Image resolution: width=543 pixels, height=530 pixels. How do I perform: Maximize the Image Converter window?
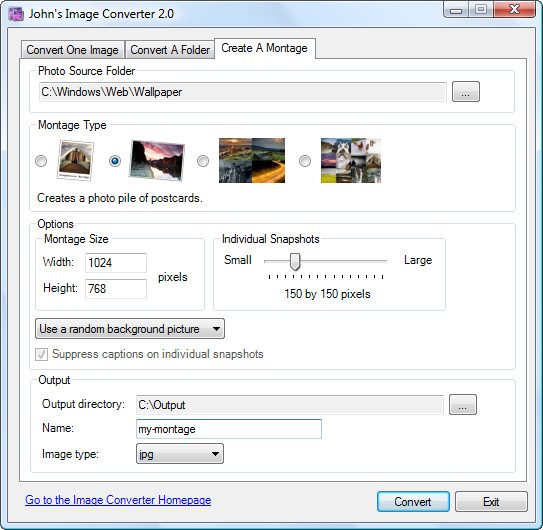click(x=481, y=10)
